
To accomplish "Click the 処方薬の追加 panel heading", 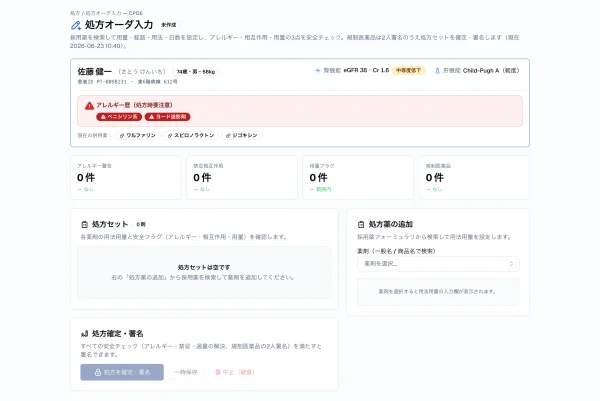I will click(391, 225).
